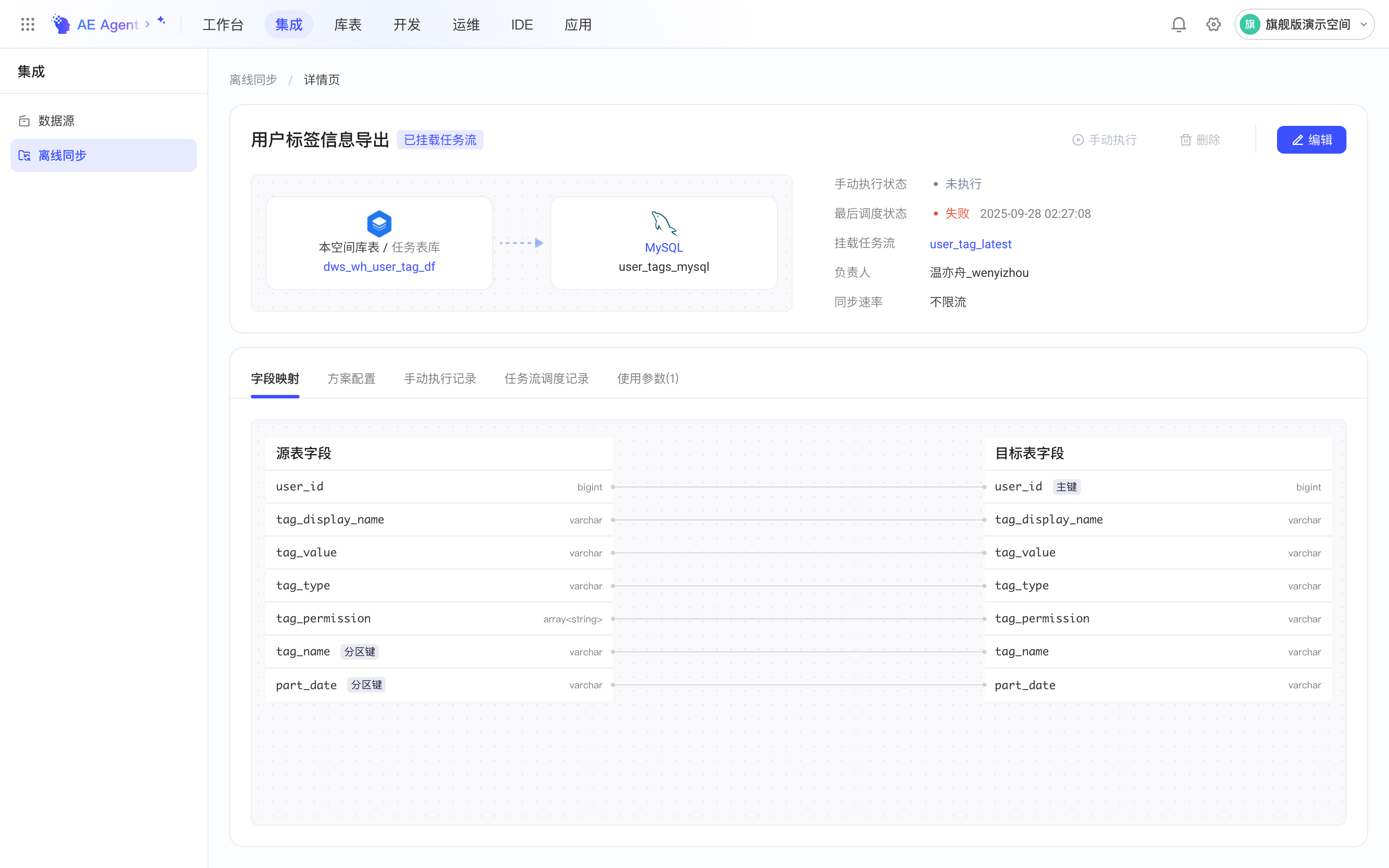Viewport: 1389px width, 868px height.
Task: Click the 分区键 tag beside part_date
Action: point(366,685)
